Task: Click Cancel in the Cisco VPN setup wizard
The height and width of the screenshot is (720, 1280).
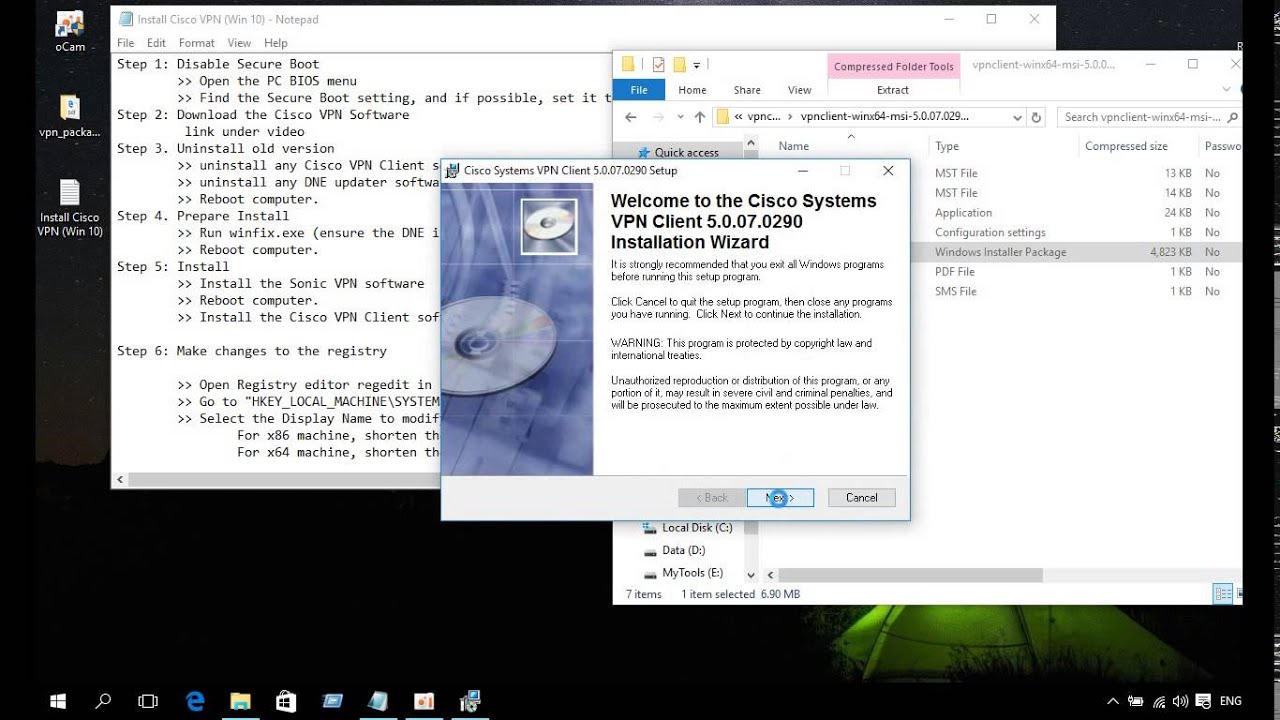Action: click(x=861, y=497)
